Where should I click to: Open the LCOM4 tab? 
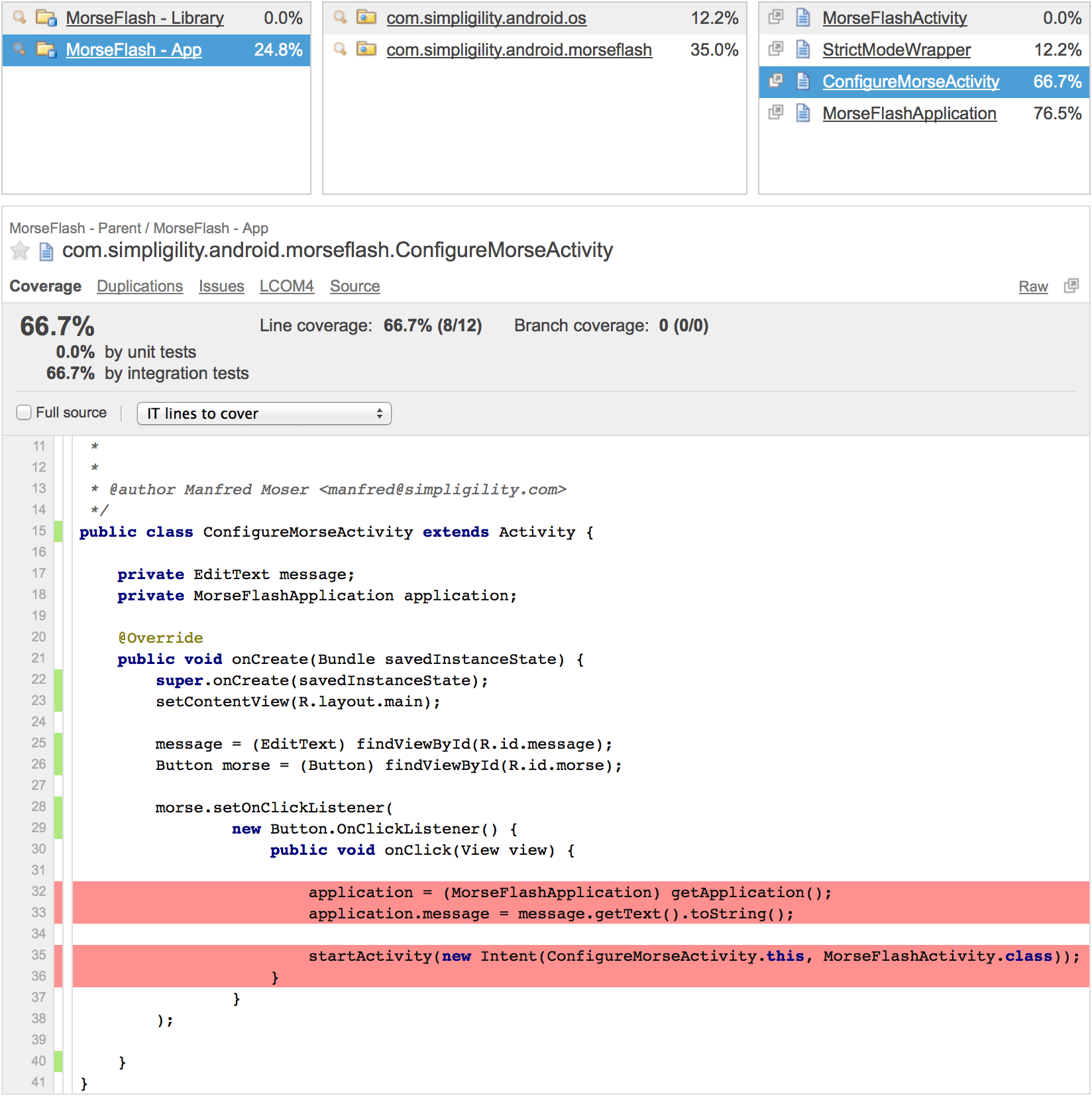click(286, 286)
